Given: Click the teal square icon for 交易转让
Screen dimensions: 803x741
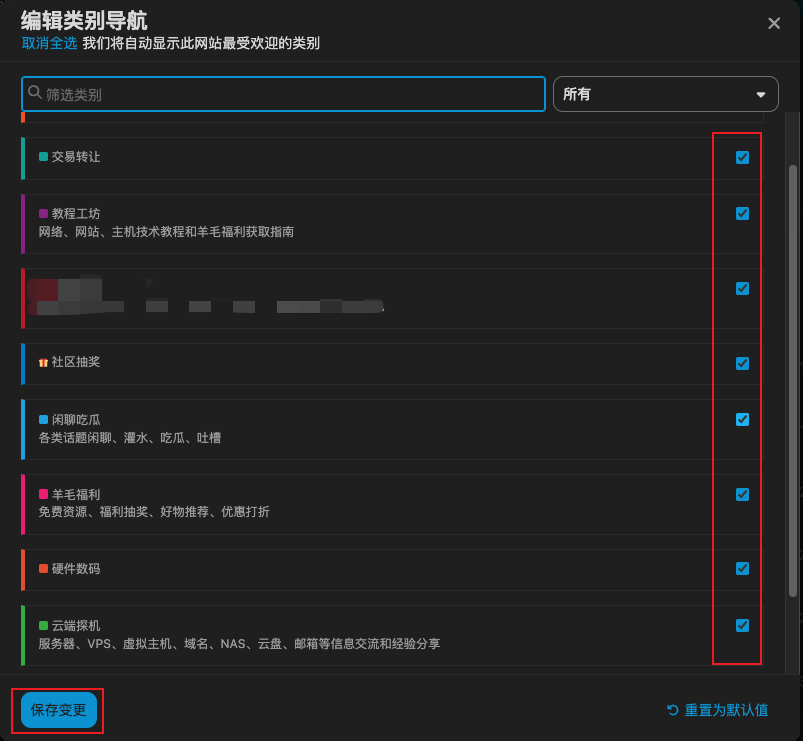Looking at the screenshot, I should [44, 157].
